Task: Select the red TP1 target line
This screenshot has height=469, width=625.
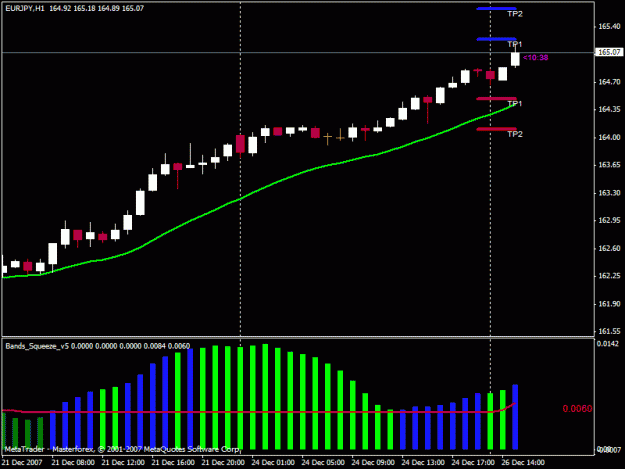Action: [x=496, y=98]
